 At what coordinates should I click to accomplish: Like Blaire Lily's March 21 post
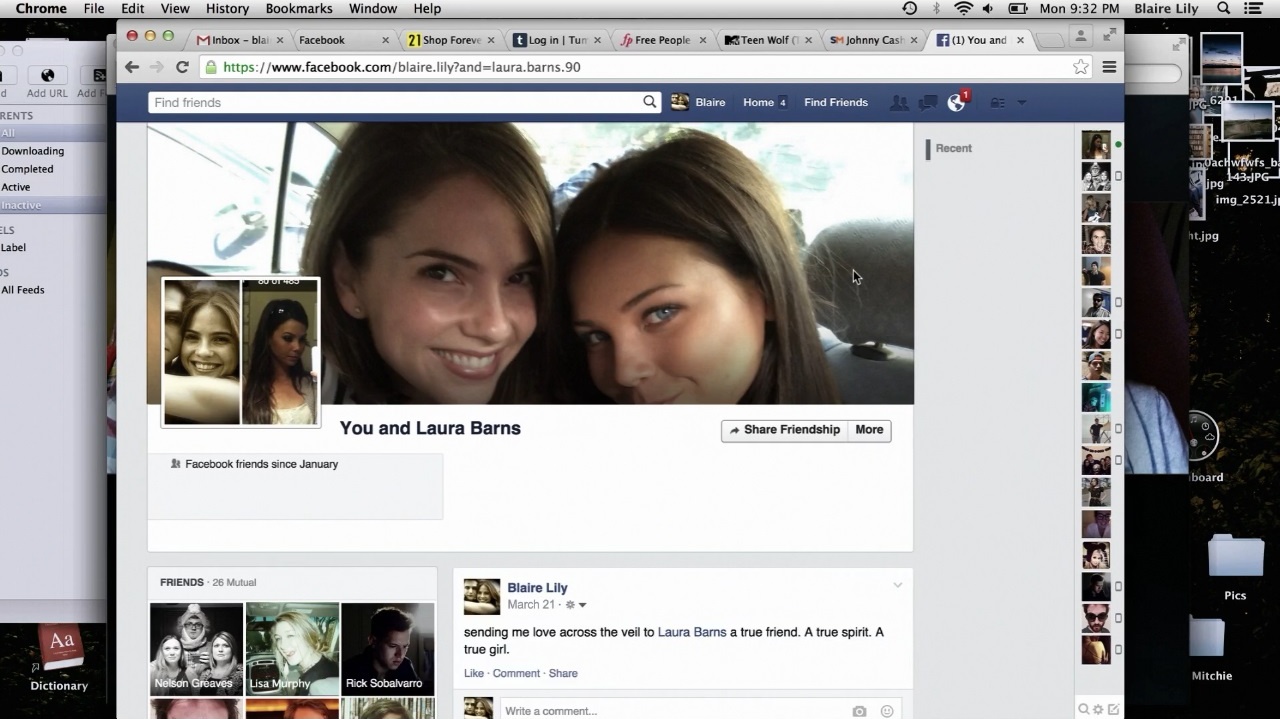click(473, 673)
